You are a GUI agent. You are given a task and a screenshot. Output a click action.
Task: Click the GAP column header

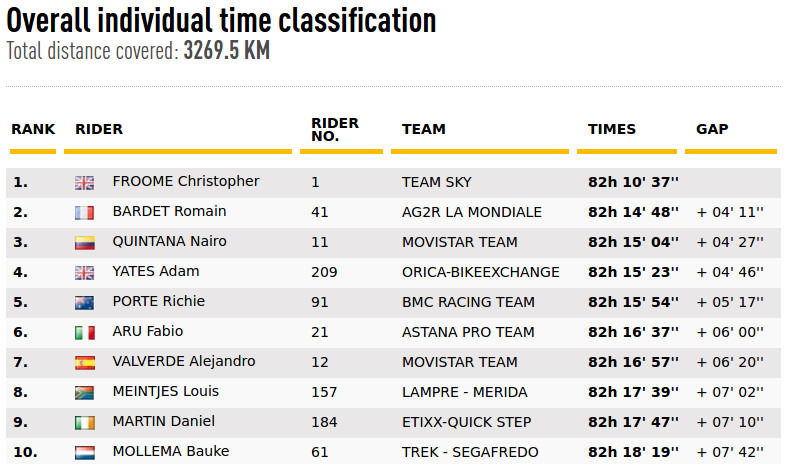(x=712, y=129)
